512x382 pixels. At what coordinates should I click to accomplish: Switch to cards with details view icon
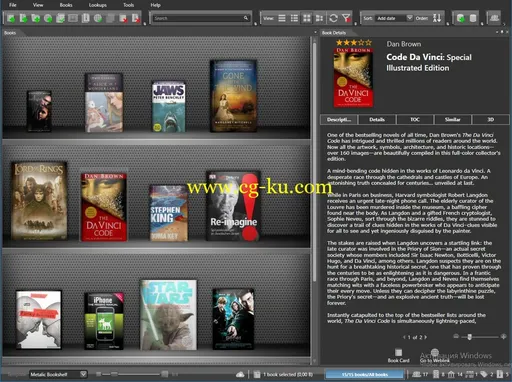pyautogui.click(x=319, y=18)
